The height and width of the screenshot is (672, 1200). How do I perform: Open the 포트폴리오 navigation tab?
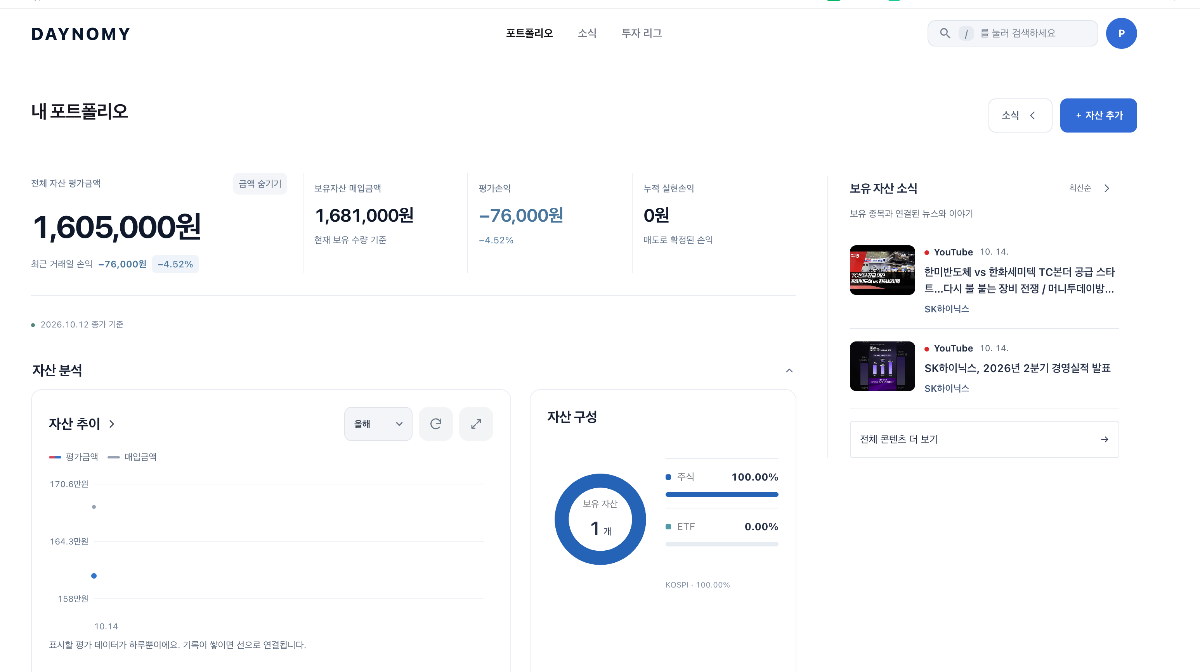529,33
